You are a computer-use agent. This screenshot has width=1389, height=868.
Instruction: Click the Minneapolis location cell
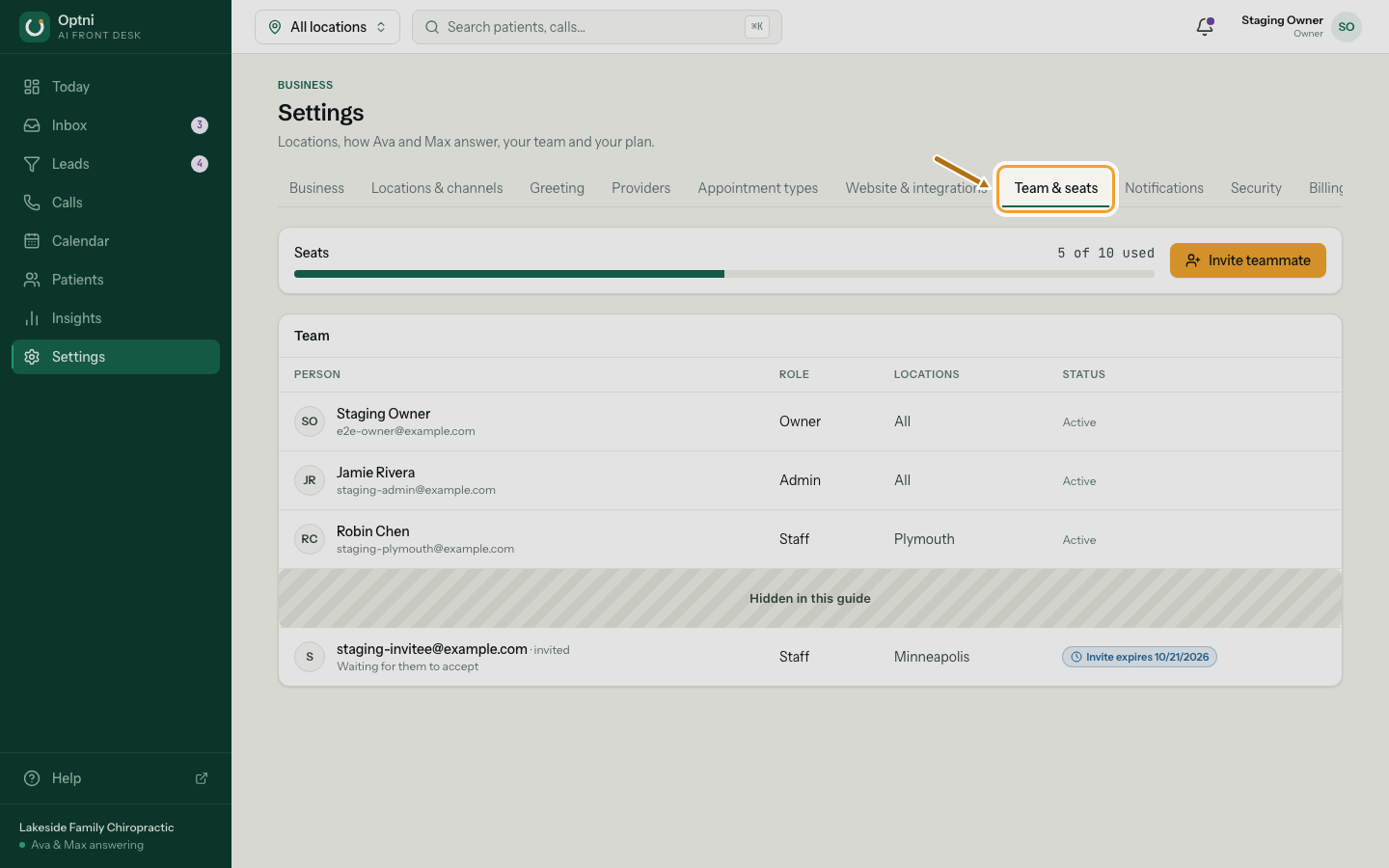coord(932,657)
